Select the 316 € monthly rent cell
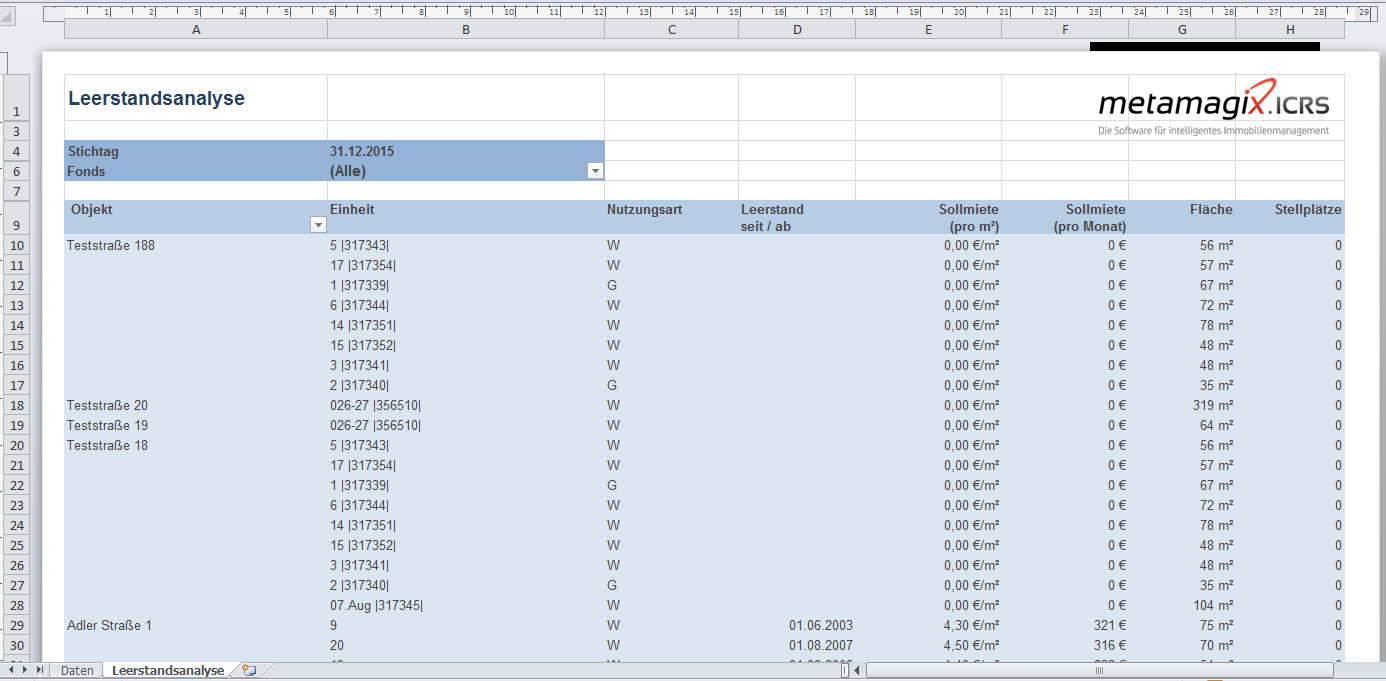 1065,645
